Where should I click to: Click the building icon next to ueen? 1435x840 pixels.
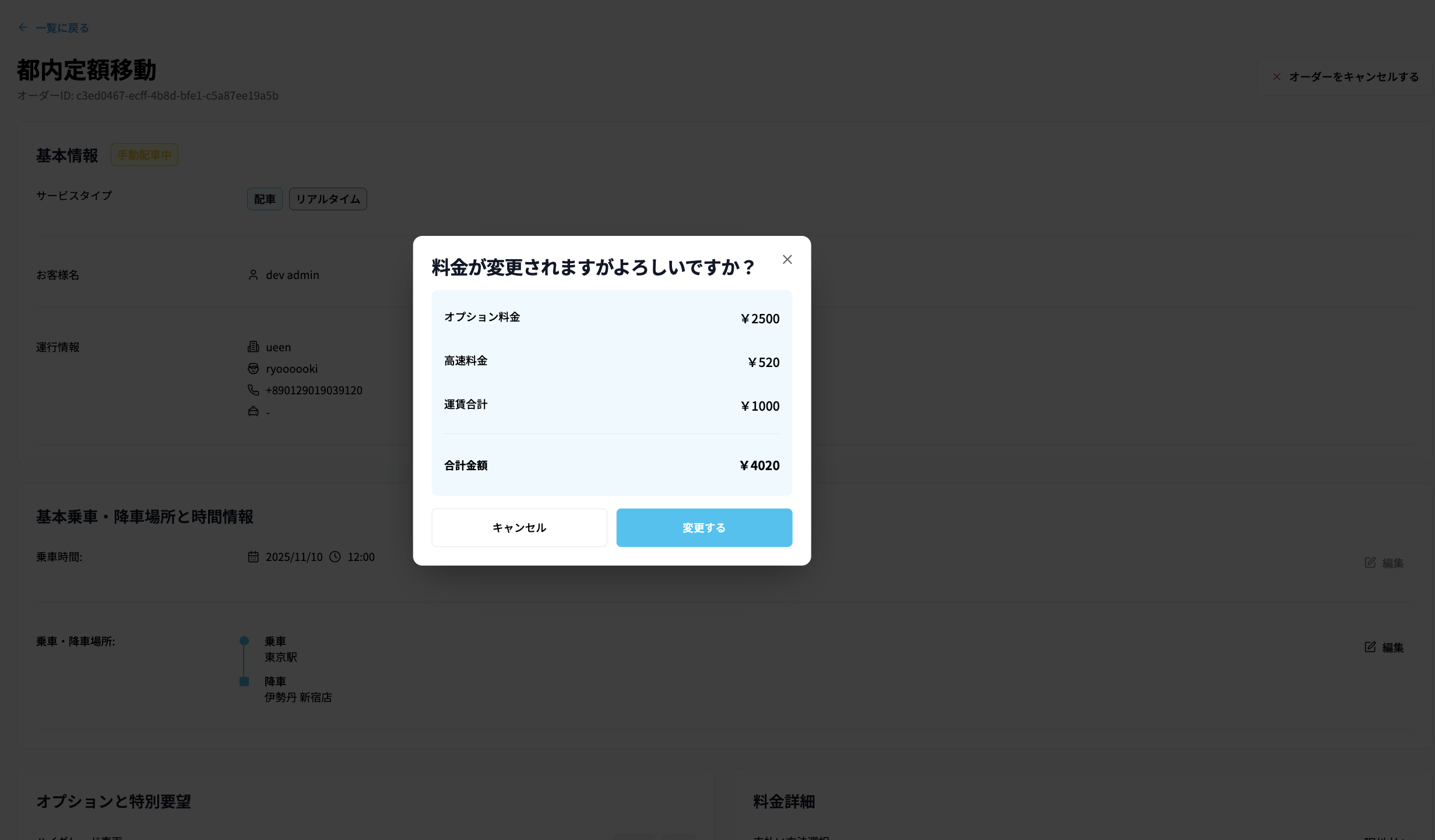[253, 347]
